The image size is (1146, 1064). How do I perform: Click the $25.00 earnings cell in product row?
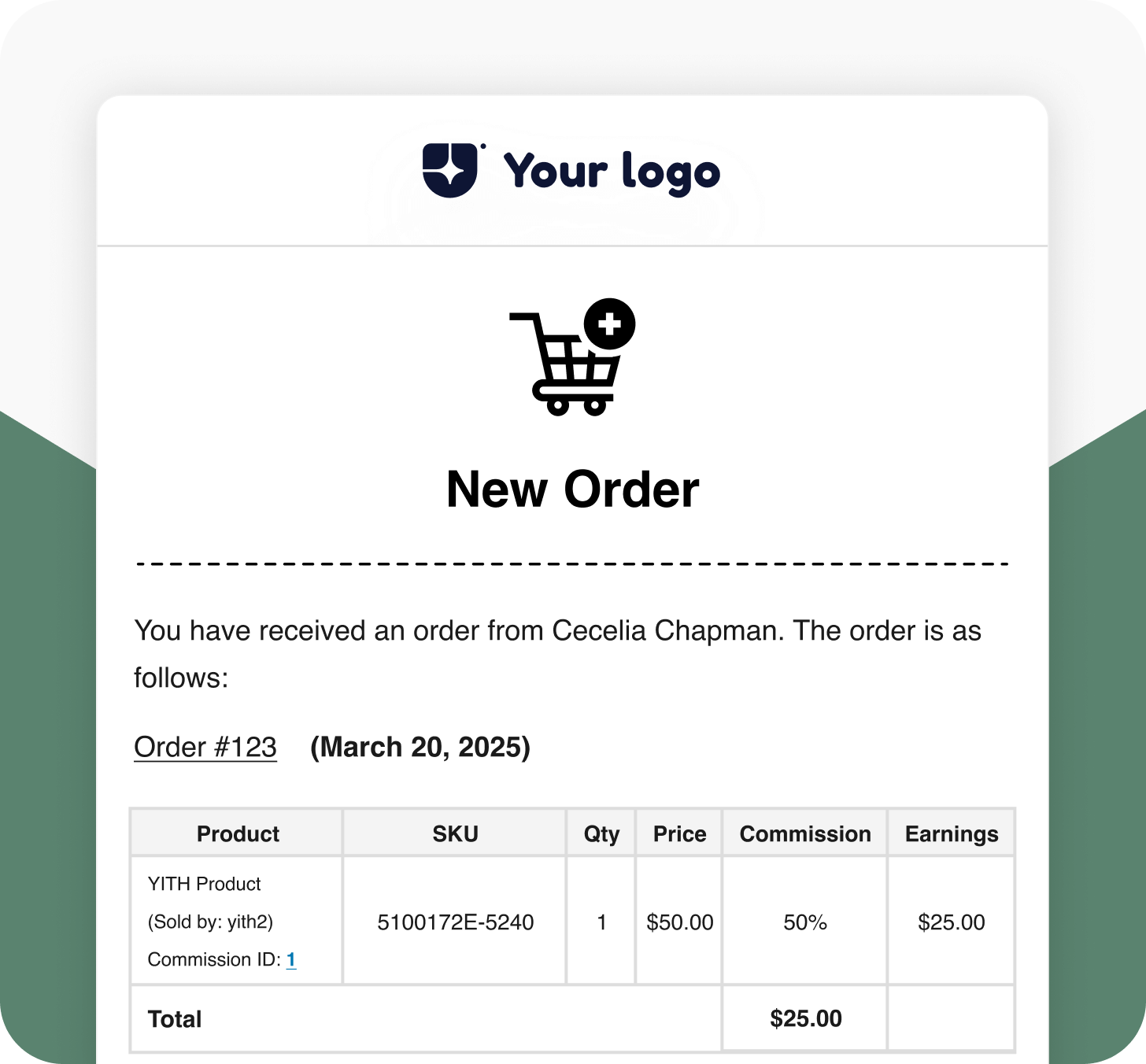click(951, 922)
